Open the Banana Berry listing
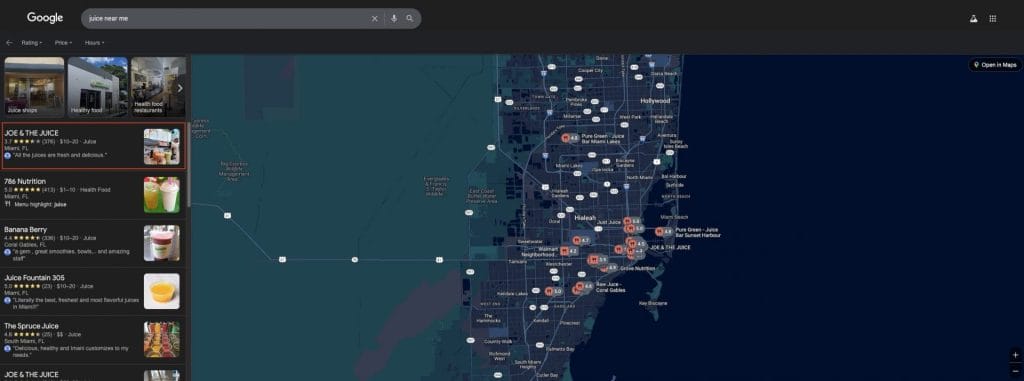This screenshot has height=381, width=1024. point(93,242)
